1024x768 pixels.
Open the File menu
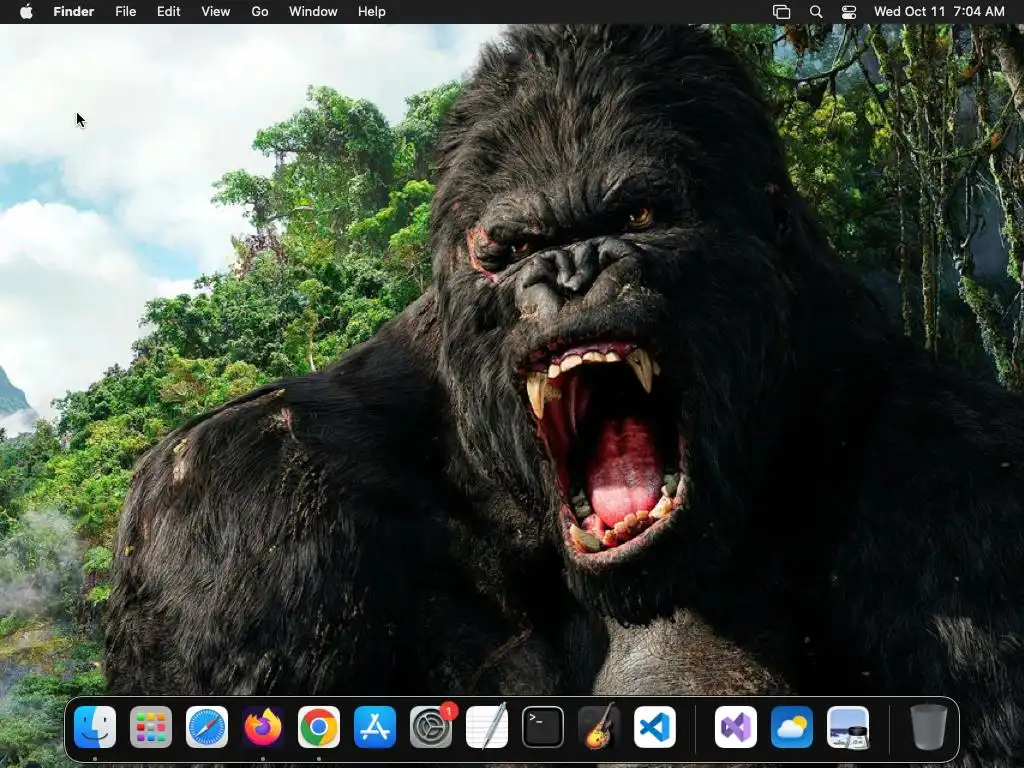point(125,12)
